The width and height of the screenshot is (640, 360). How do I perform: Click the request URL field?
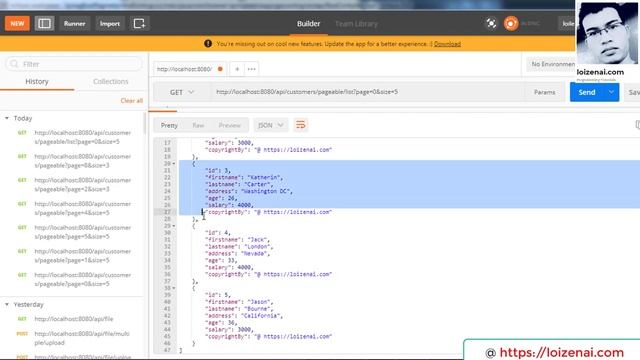coord(367,92)
